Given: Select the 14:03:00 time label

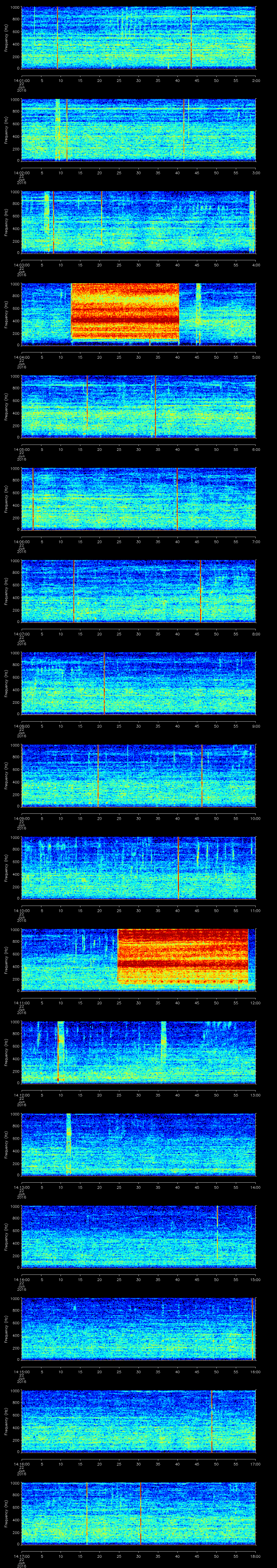Looking at the screenshot, I should coord(21,264).
